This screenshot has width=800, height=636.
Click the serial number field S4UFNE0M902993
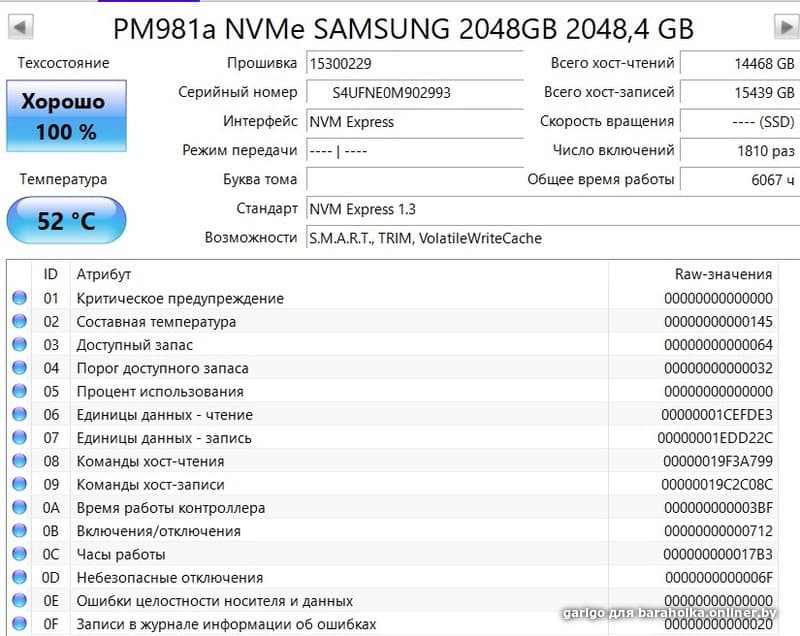(415, 93)
